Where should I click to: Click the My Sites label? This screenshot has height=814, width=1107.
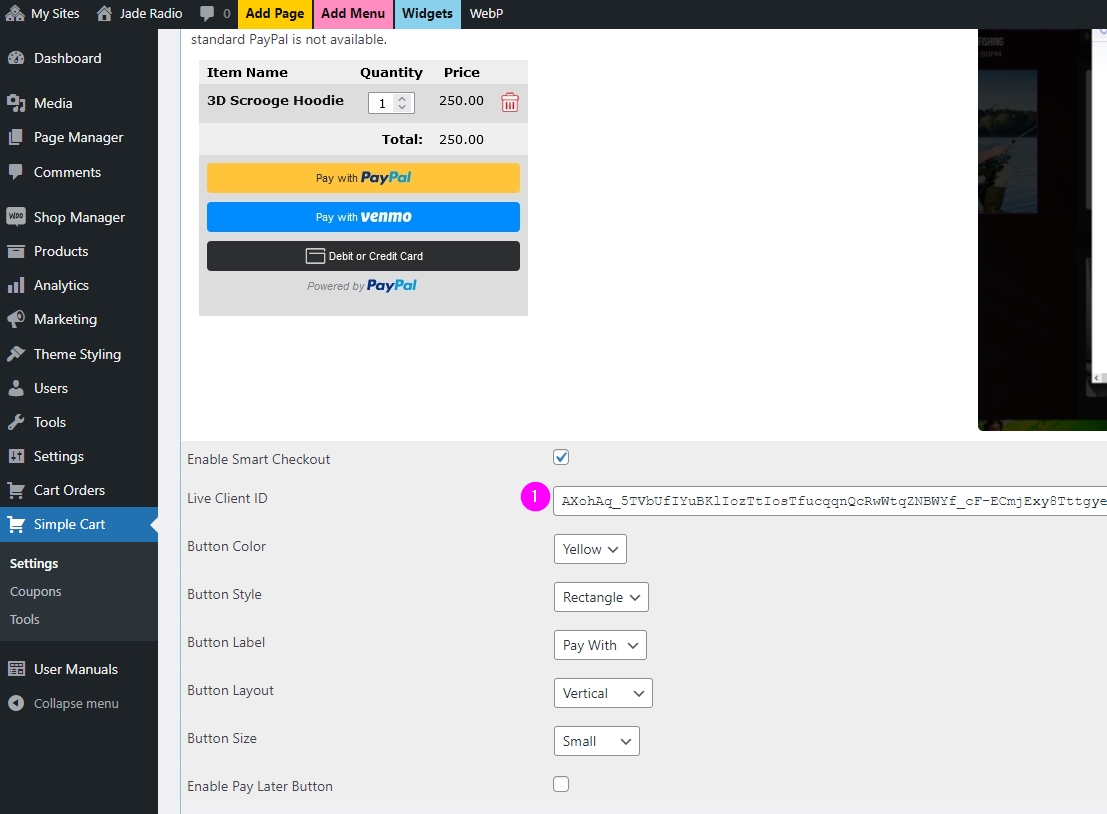(55, 13)
